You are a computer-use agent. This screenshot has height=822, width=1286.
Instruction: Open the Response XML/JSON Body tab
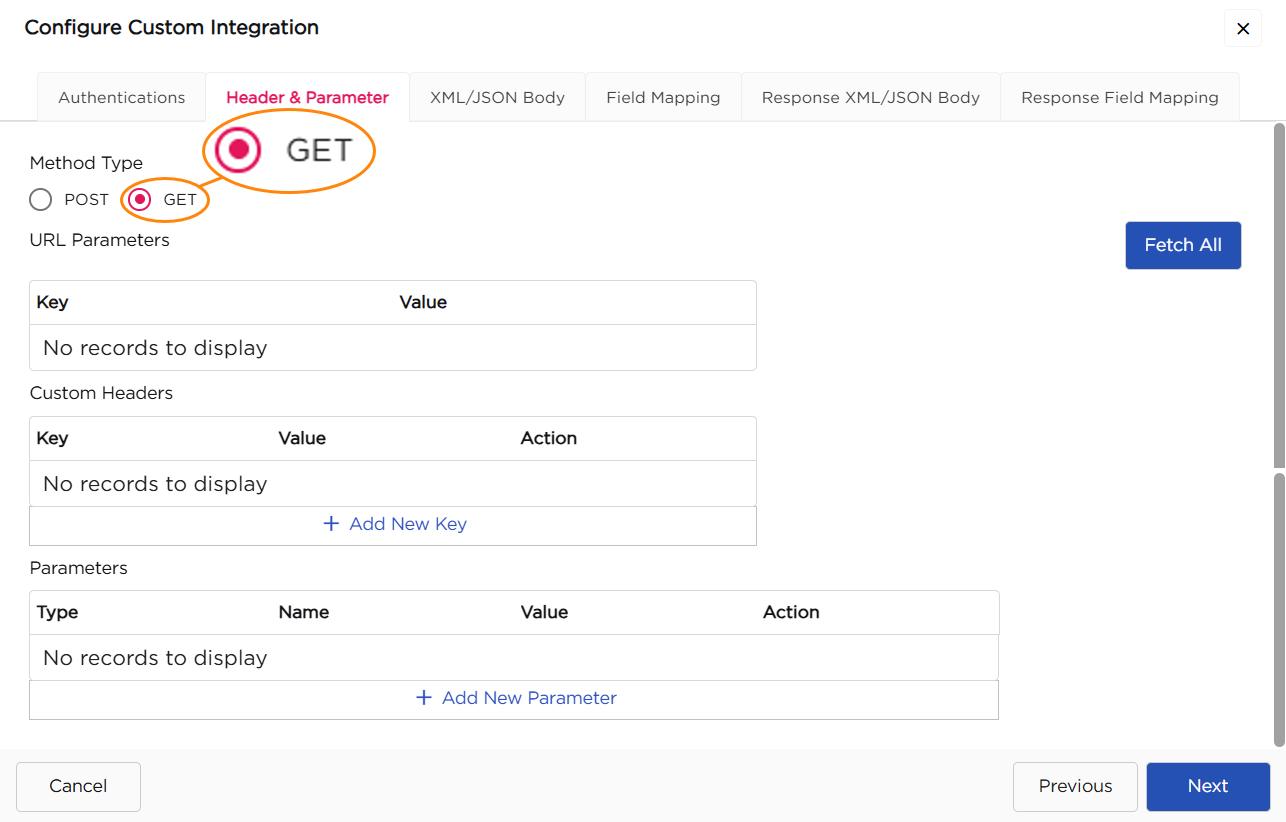870,98
